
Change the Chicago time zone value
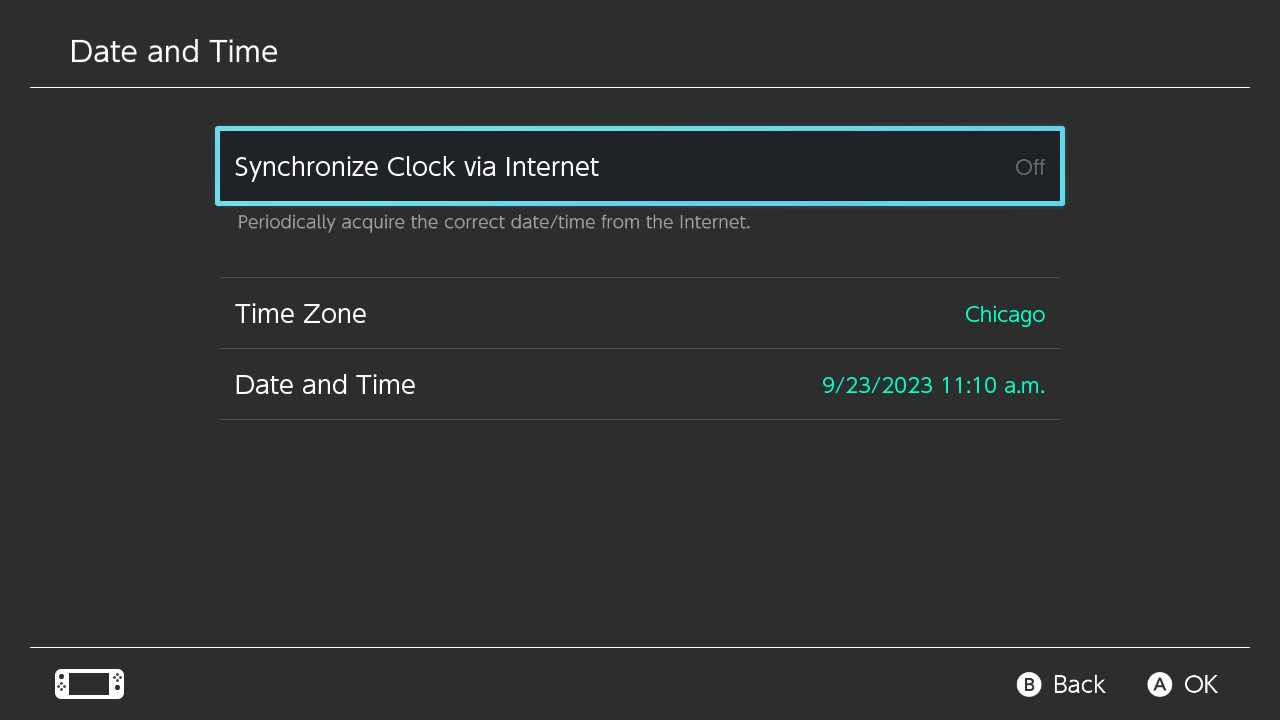point(1004,314)
